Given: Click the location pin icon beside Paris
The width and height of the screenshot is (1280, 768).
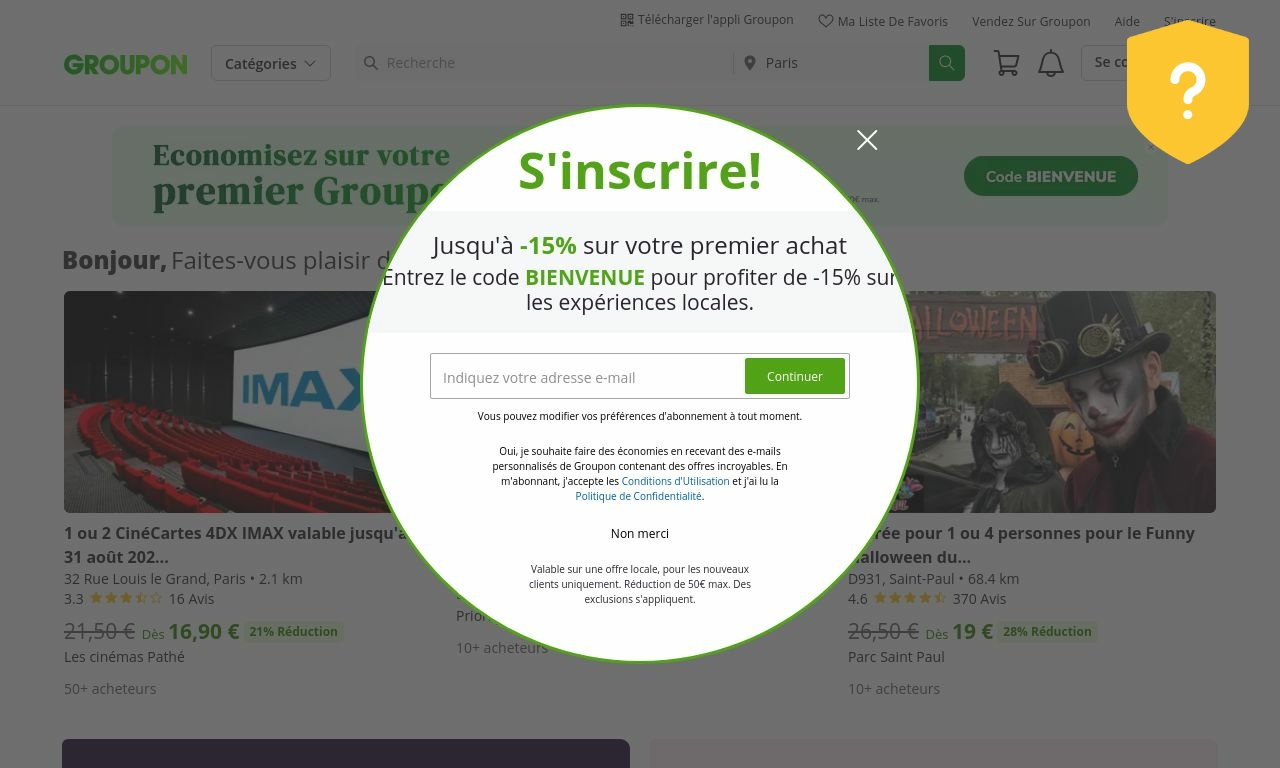Looking at the screenshot, I should point(750,63).
